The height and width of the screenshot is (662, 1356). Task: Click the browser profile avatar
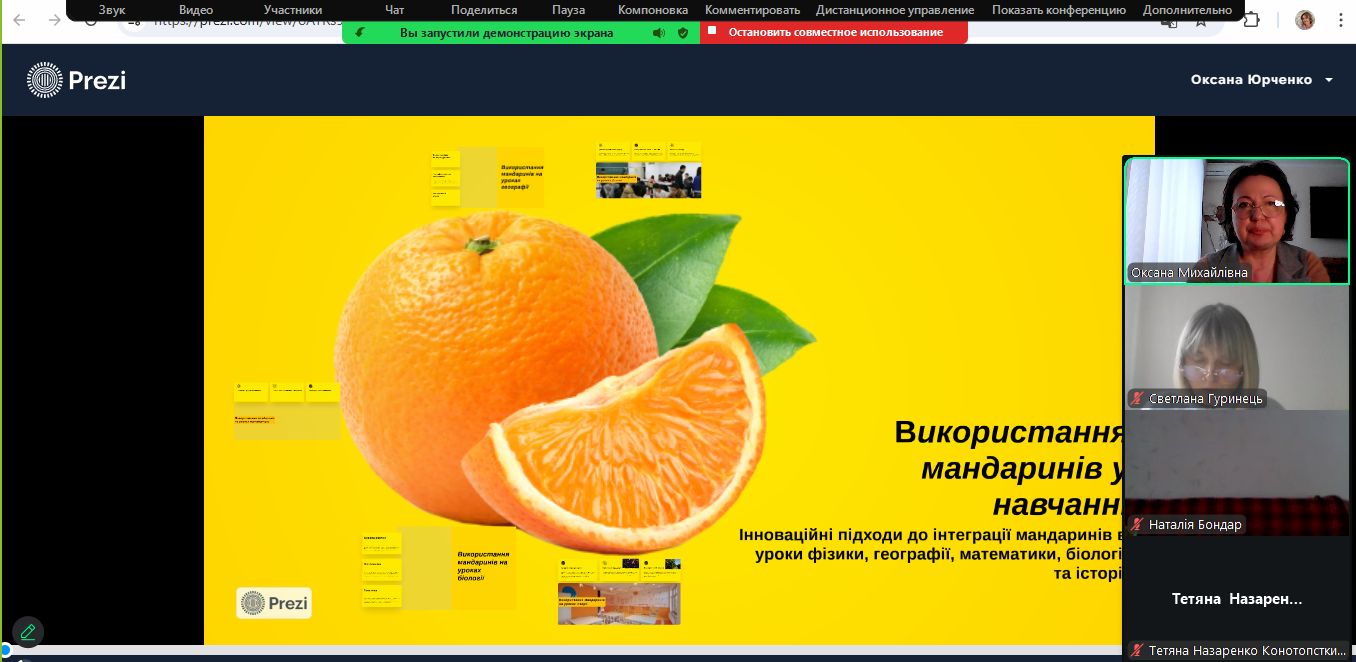(1305, 20)
